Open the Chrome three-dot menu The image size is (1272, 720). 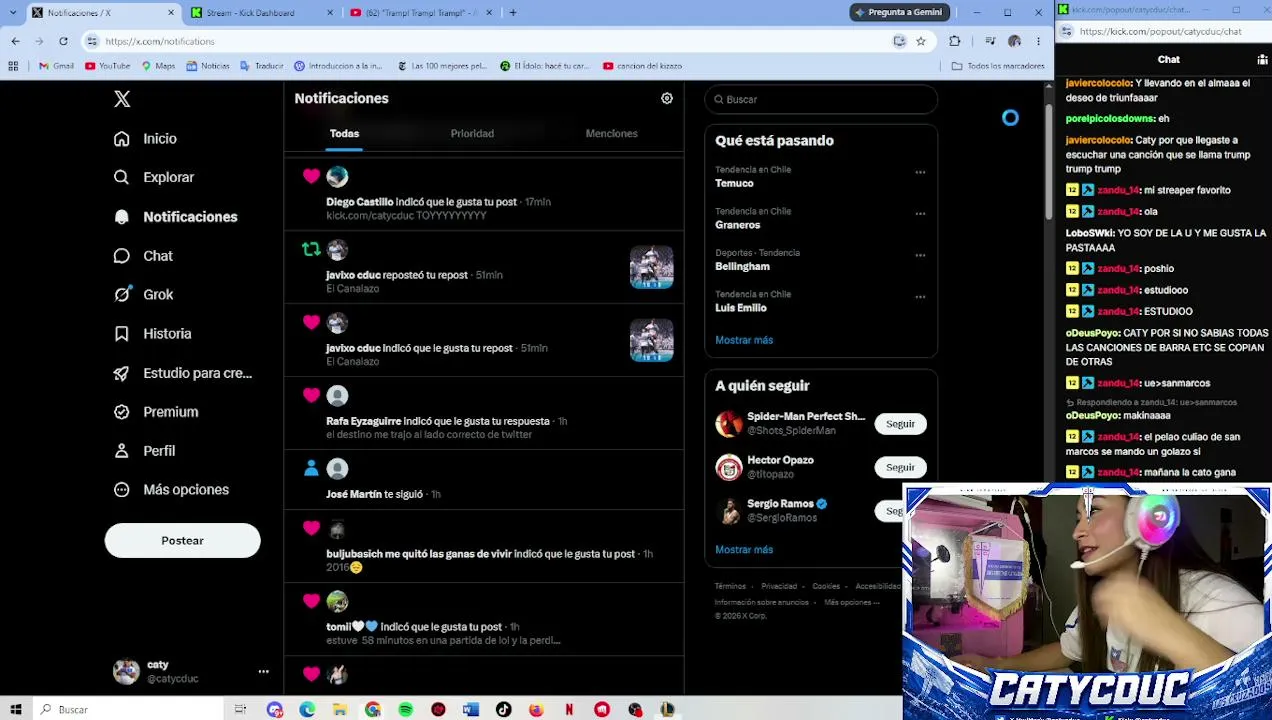(1038, 41)
